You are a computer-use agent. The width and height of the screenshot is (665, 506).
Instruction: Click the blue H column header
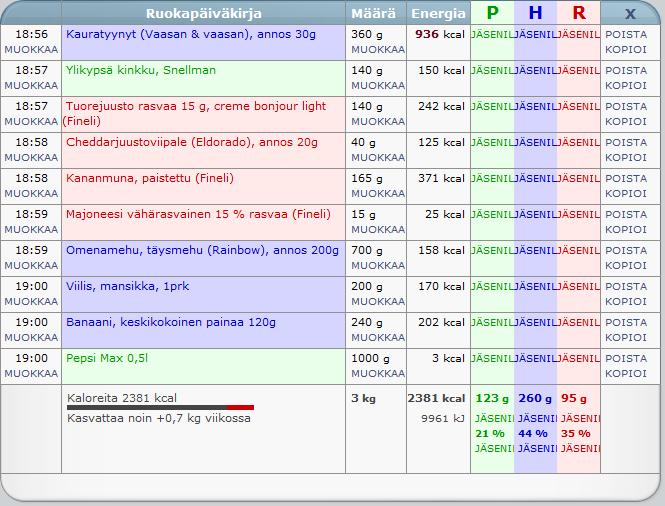(x=535, y=13)
